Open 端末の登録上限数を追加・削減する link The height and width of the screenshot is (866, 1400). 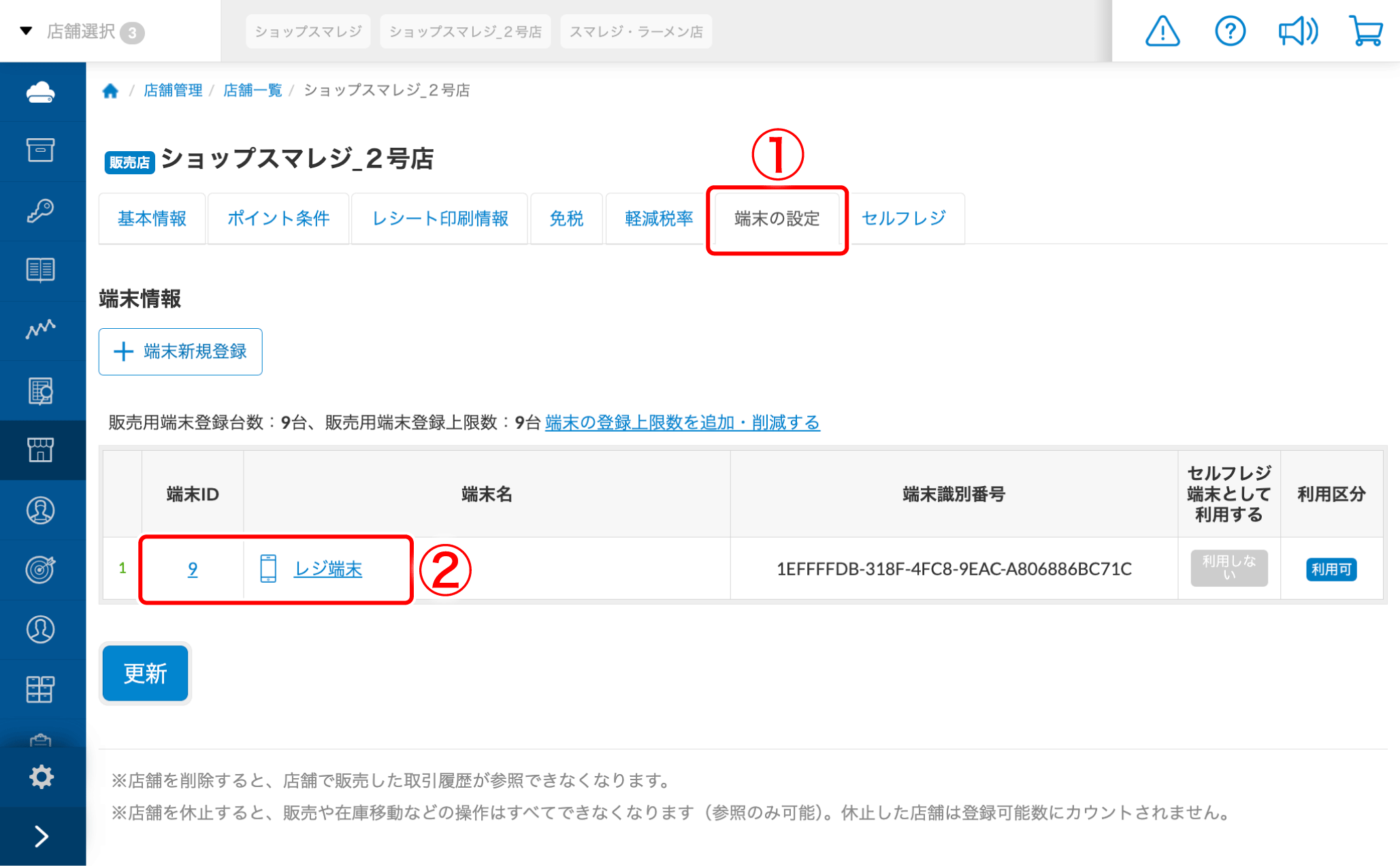point(683,423)
